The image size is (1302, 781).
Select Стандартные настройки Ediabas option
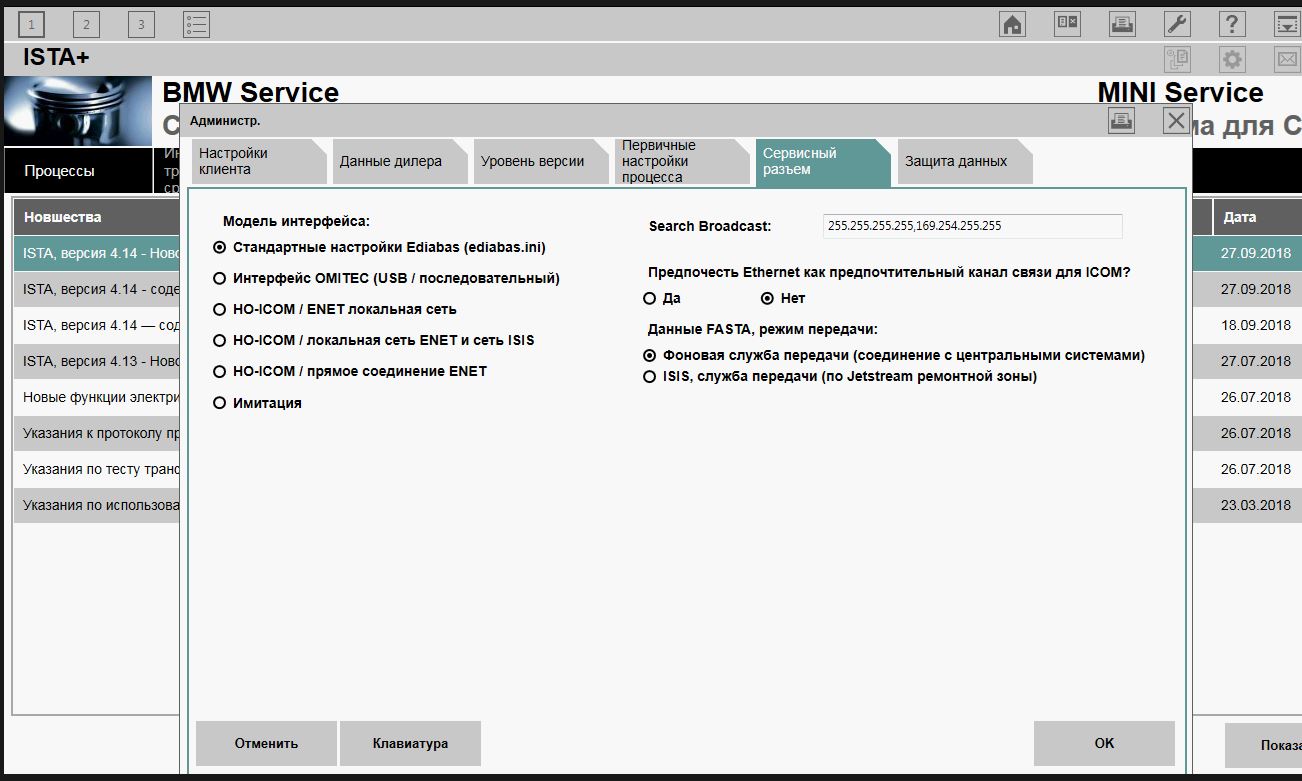[x=380, y=247]
